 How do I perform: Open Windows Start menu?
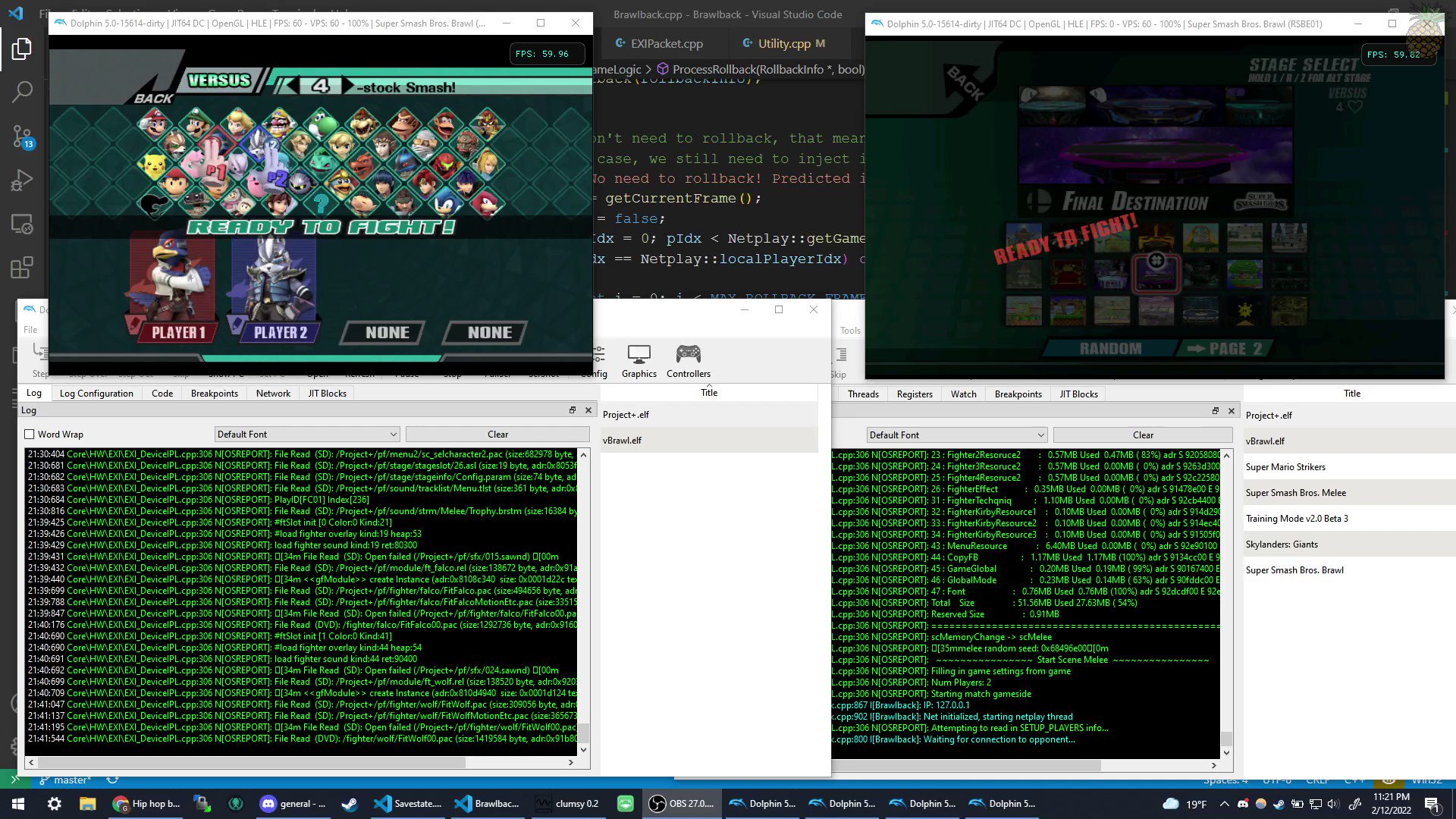18,804
